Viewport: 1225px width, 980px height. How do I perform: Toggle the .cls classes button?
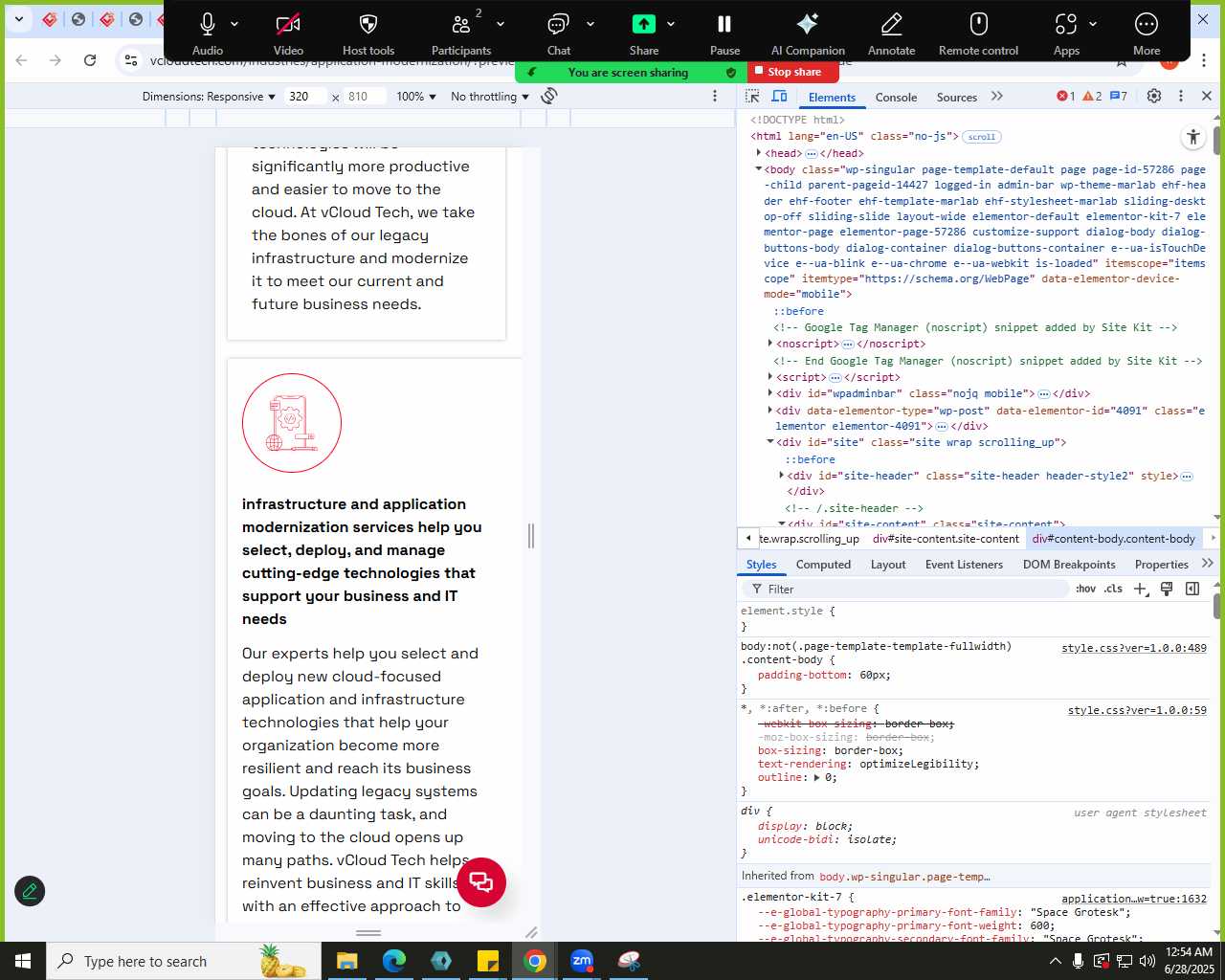coord(1113,589)
